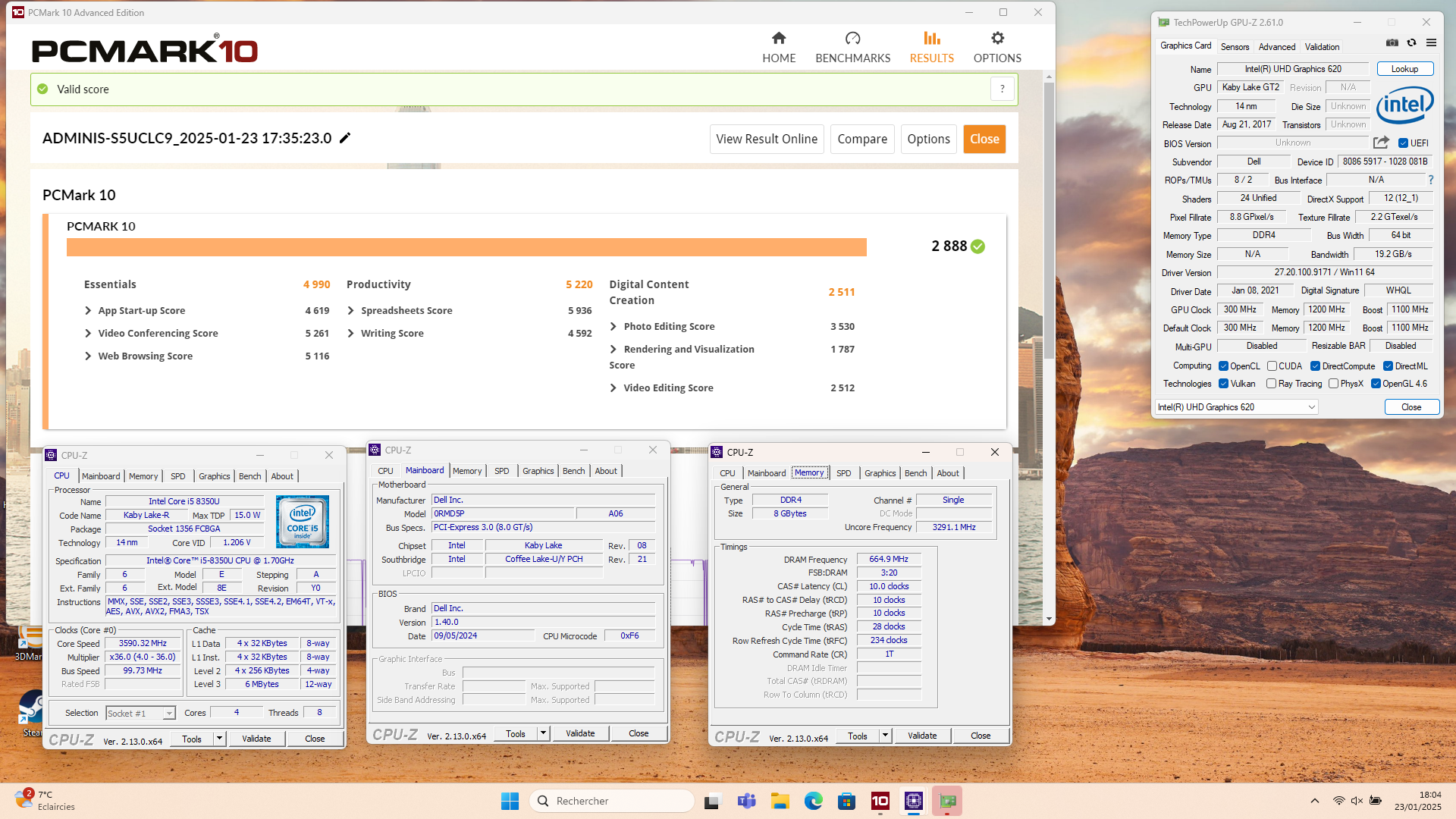Switch to PCMark 10 in taskbar
Image resolution: width=1456 pixels, height=819 pixels.
point(880,801)
